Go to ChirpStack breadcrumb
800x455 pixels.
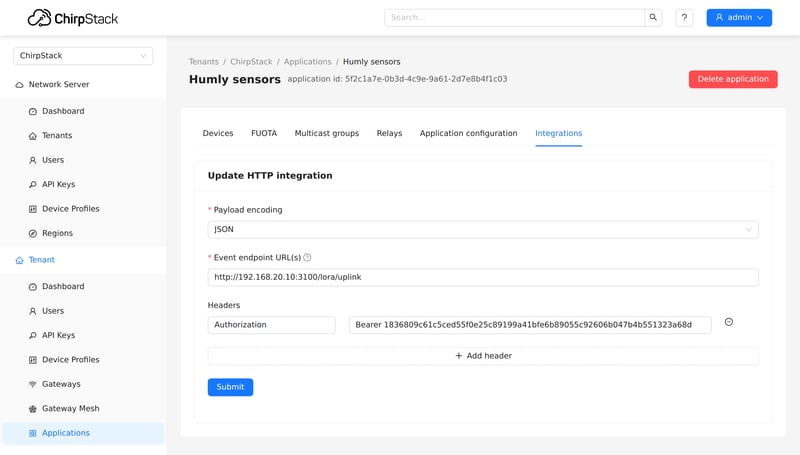[x=251, y=62]
